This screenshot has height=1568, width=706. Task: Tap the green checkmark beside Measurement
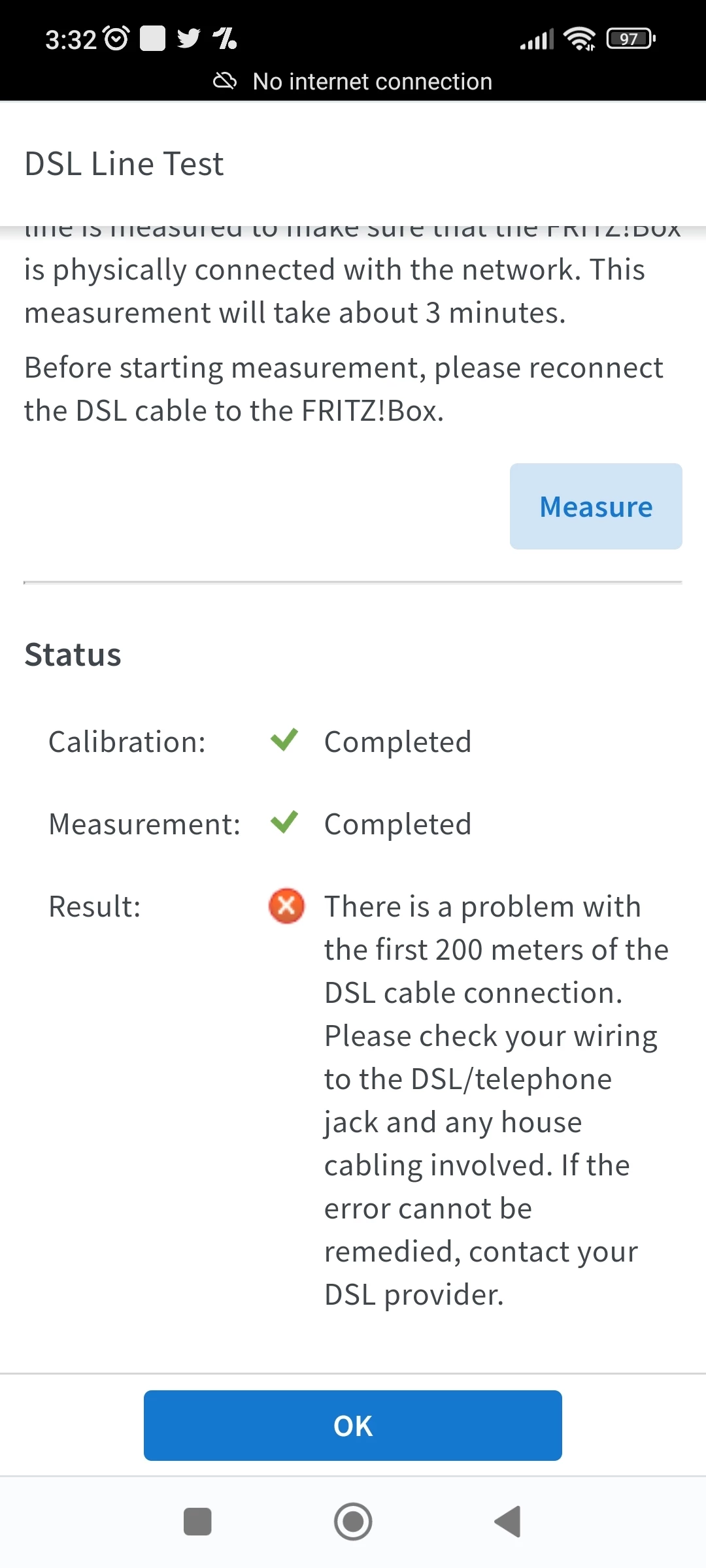[x=284, y=823]
